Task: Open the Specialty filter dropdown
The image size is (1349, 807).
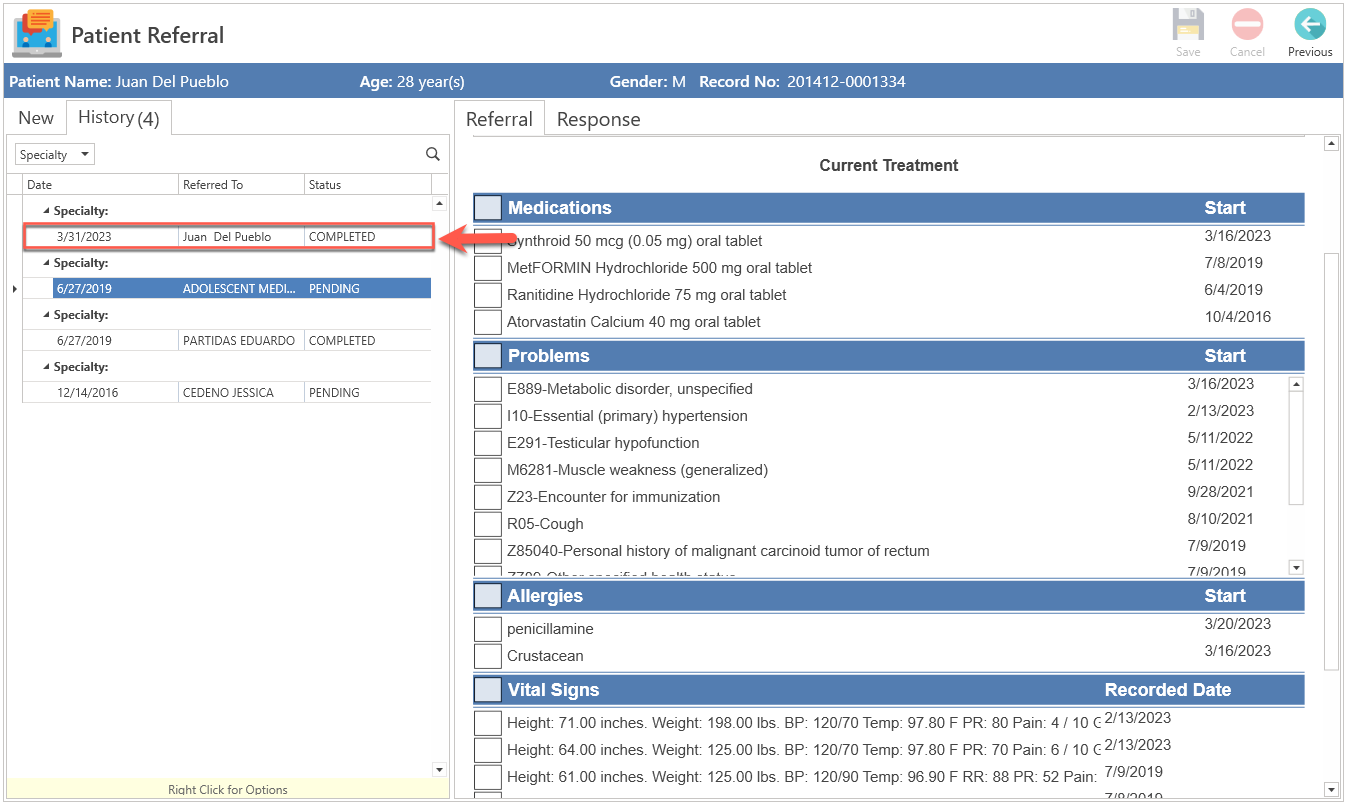Action: [x=55, y=155]
